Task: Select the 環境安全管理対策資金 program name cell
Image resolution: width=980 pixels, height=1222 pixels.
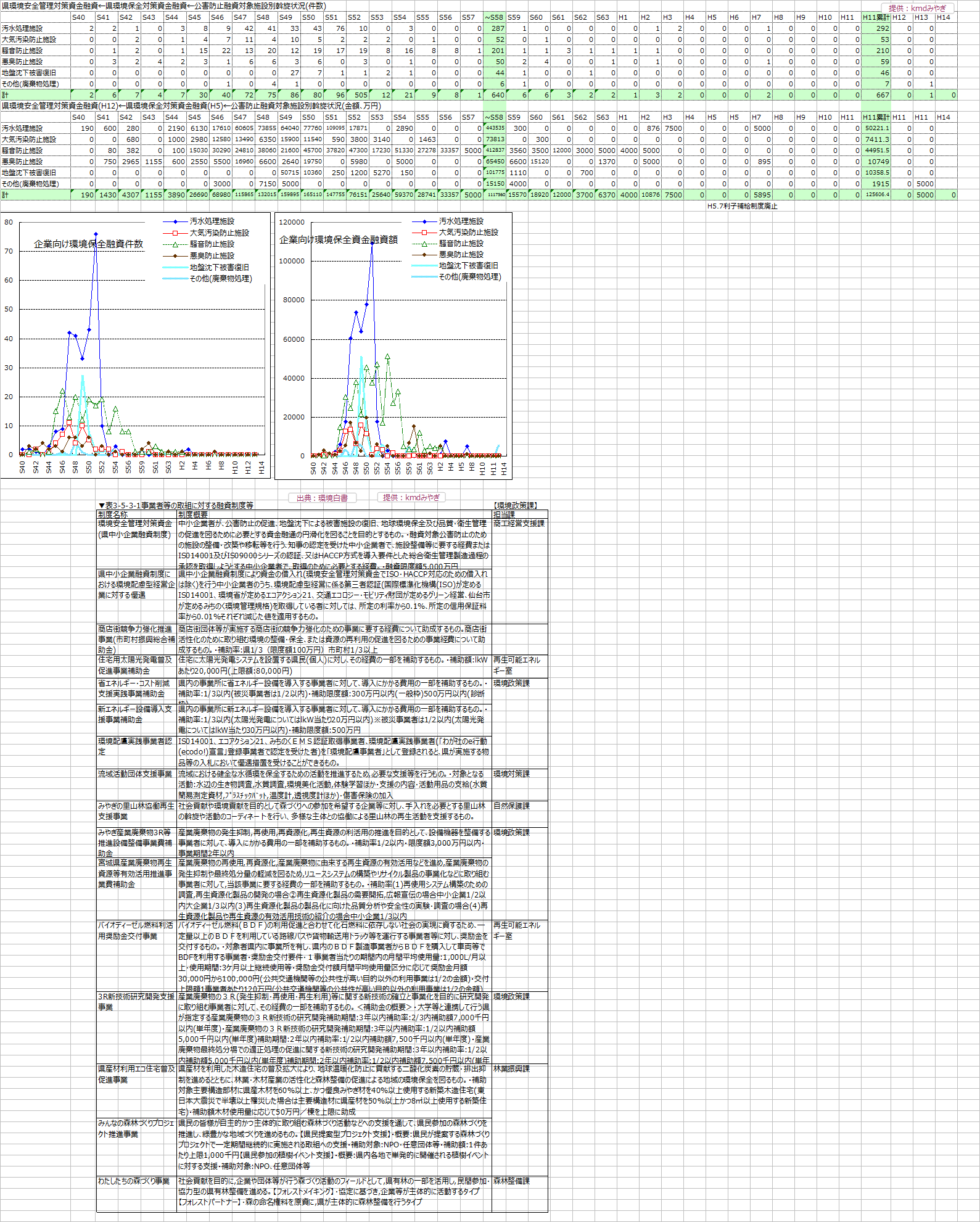Action: (x=137, y=544)
